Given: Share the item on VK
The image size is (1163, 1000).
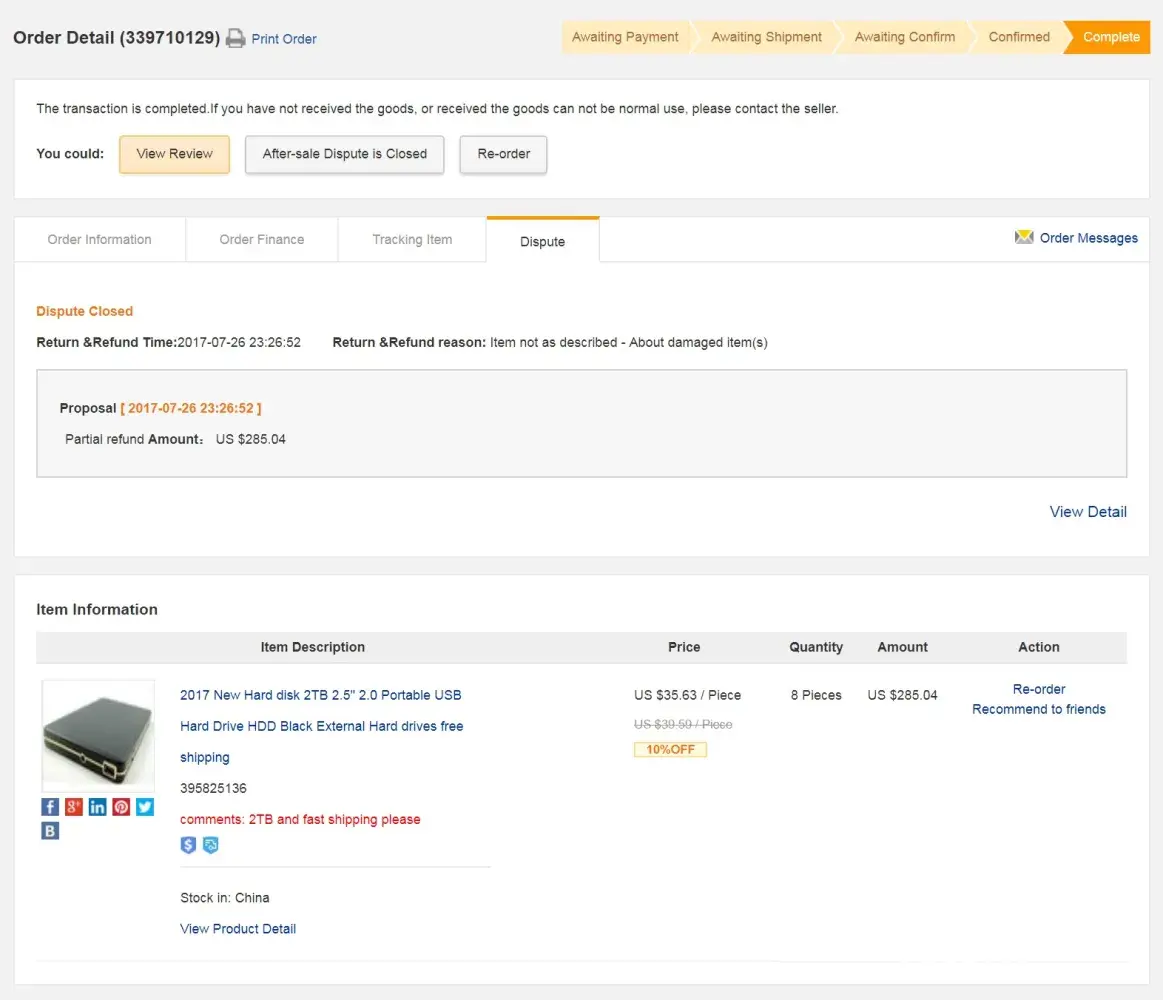Looking at the screenshot, I should click(x=50, y=831).
